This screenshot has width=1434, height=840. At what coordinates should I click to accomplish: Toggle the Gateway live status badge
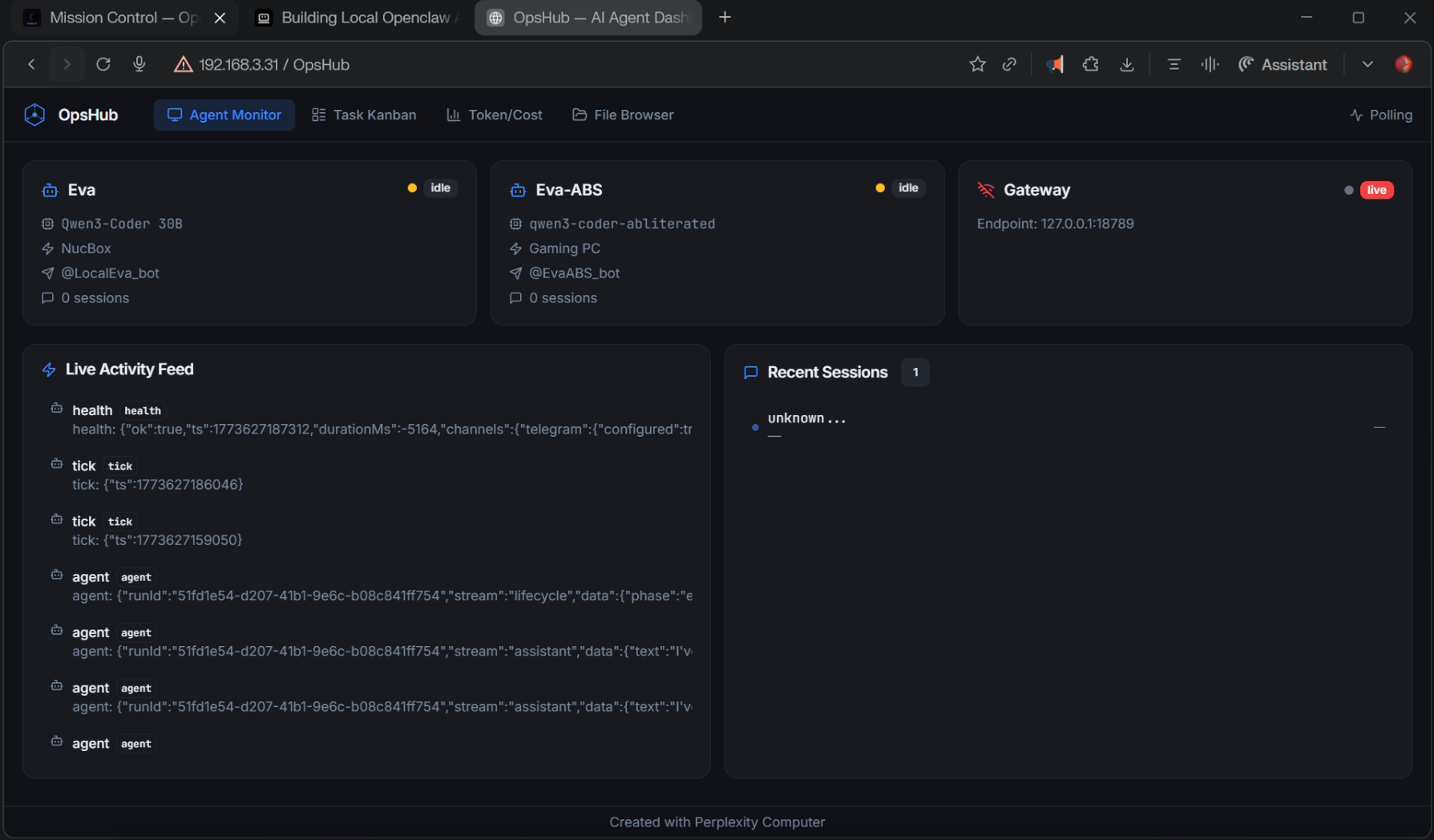pos(1376,190)
